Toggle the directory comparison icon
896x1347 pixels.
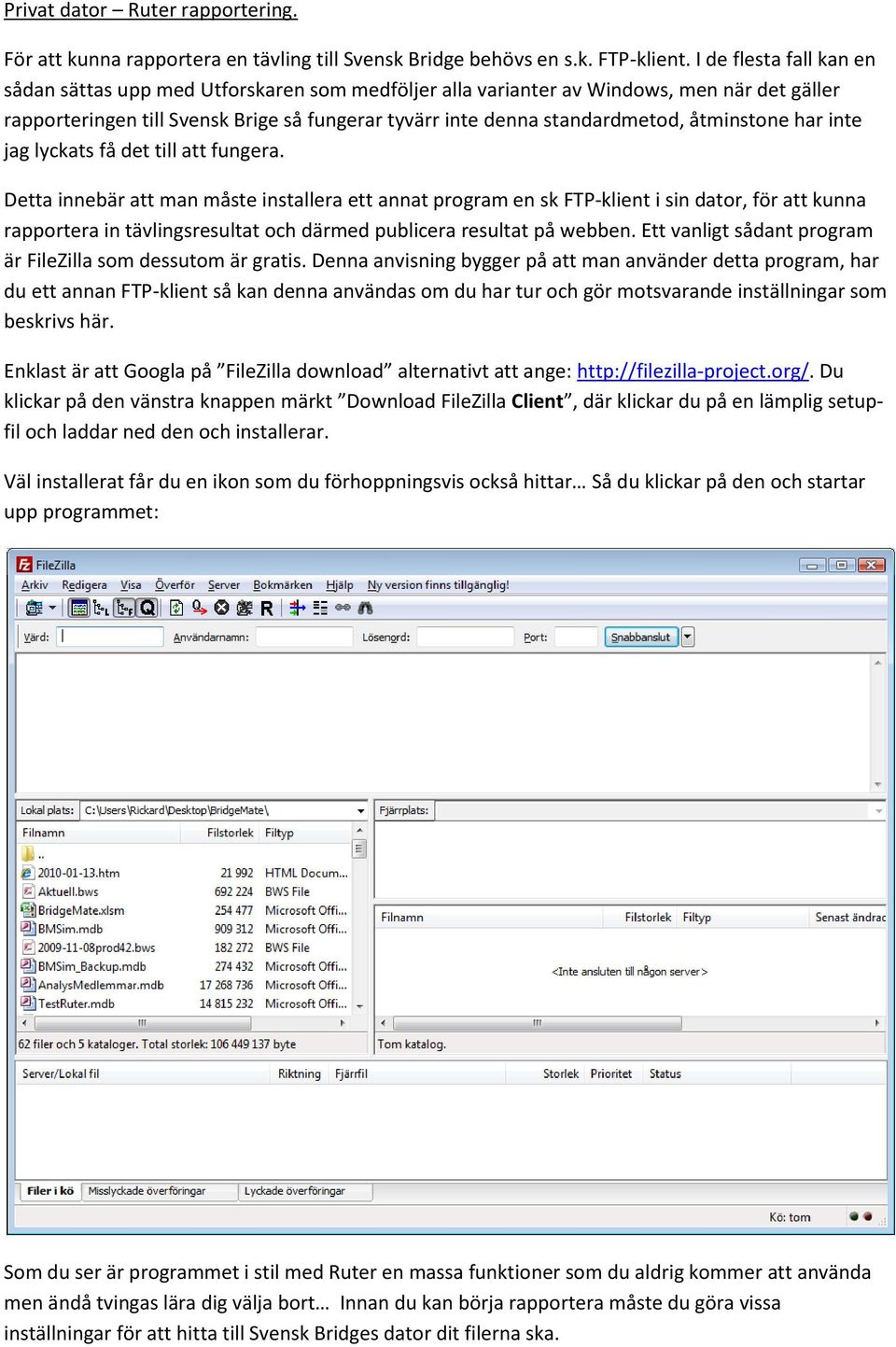click(320, 608)
